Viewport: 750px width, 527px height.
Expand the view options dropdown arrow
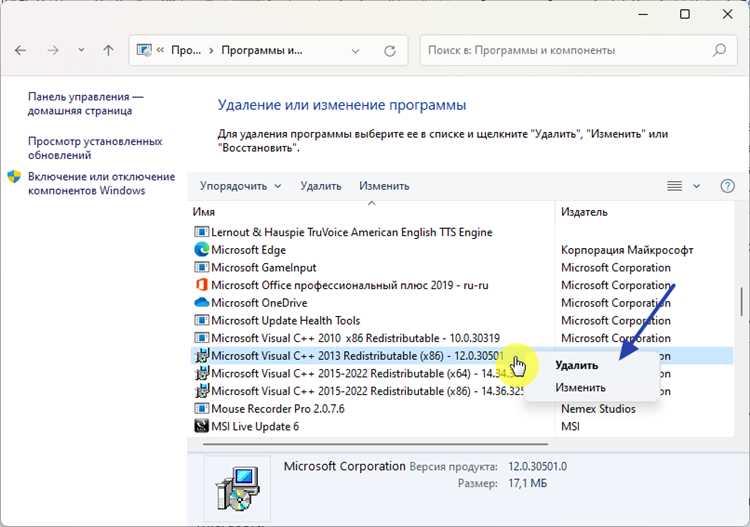696,186
